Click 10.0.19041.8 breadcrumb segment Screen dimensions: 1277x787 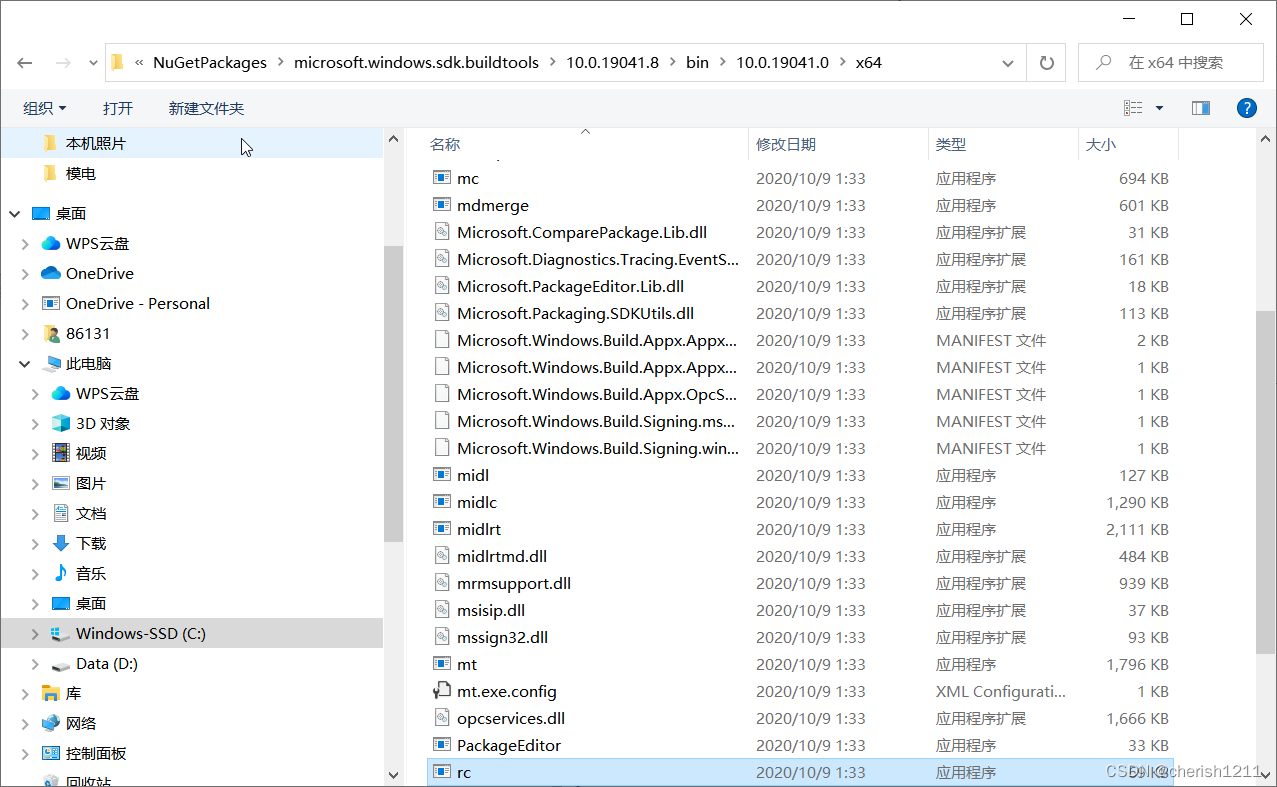click(612, 62)
